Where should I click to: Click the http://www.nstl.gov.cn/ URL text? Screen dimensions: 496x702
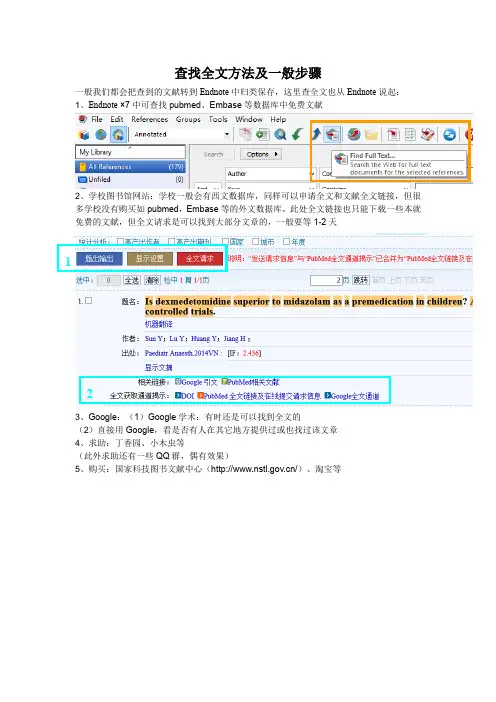[254, 469]
